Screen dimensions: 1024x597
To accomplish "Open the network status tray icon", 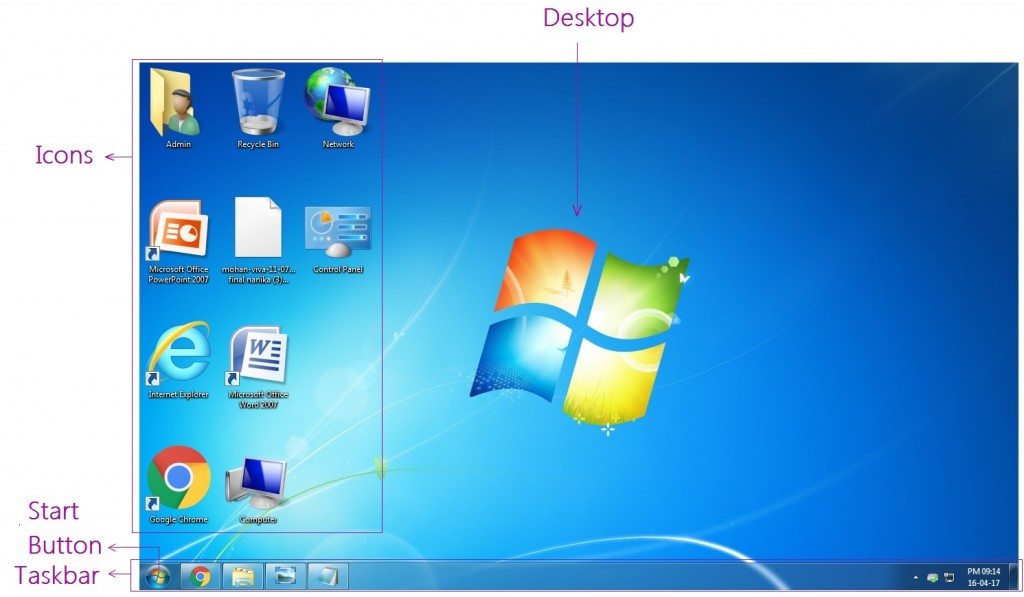I will click(x=948, y=578).
